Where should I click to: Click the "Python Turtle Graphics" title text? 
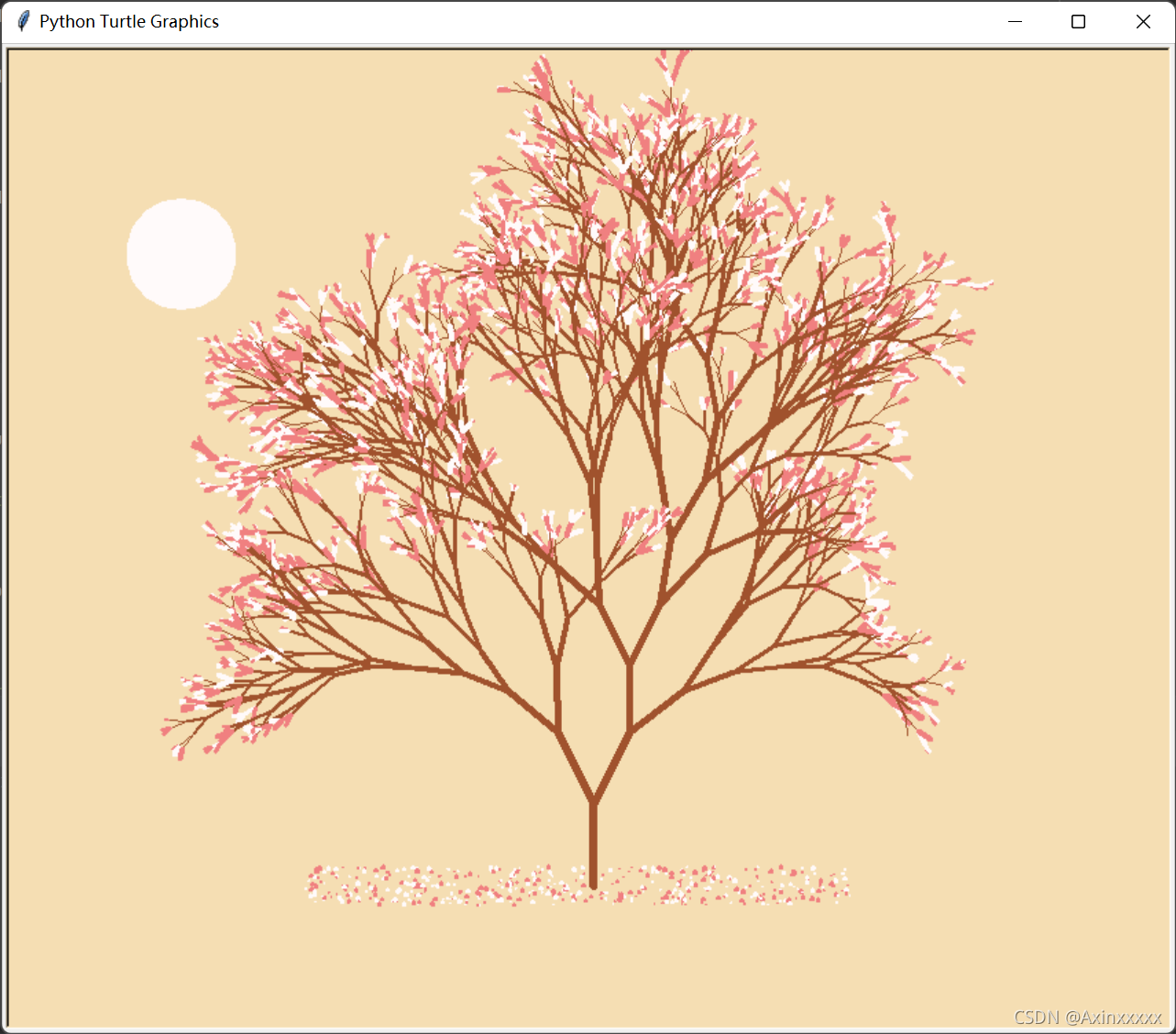coord(129,21)
